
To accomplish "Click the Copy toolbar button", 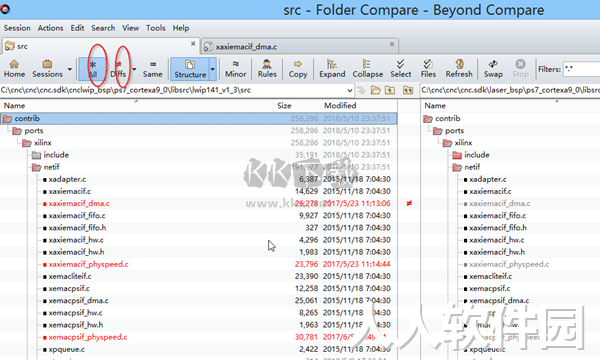I will tap(298, 69).
